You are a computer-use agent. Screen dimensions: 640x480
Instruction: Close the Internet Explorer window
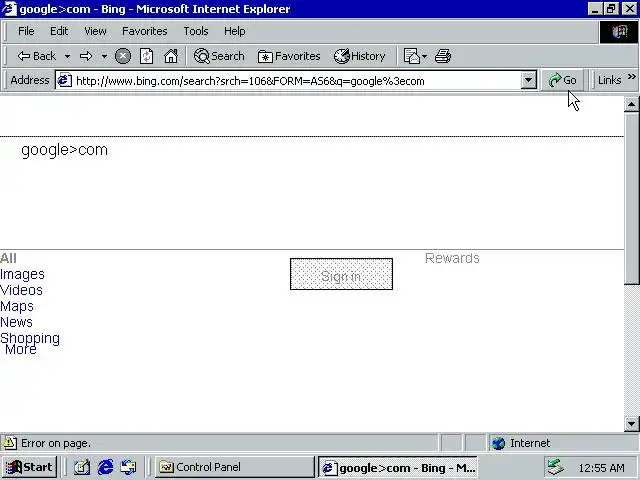pos(630,9)
